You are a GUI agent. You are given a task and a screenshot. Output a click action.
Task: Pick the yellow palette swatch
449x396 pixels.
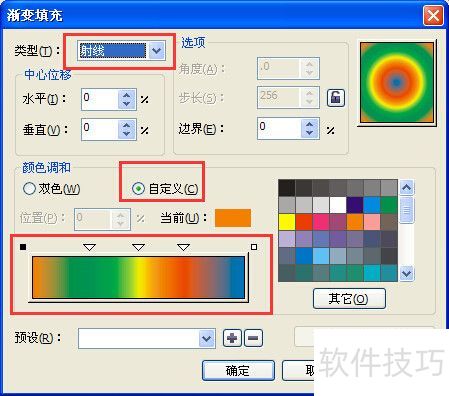pos(287,222)
